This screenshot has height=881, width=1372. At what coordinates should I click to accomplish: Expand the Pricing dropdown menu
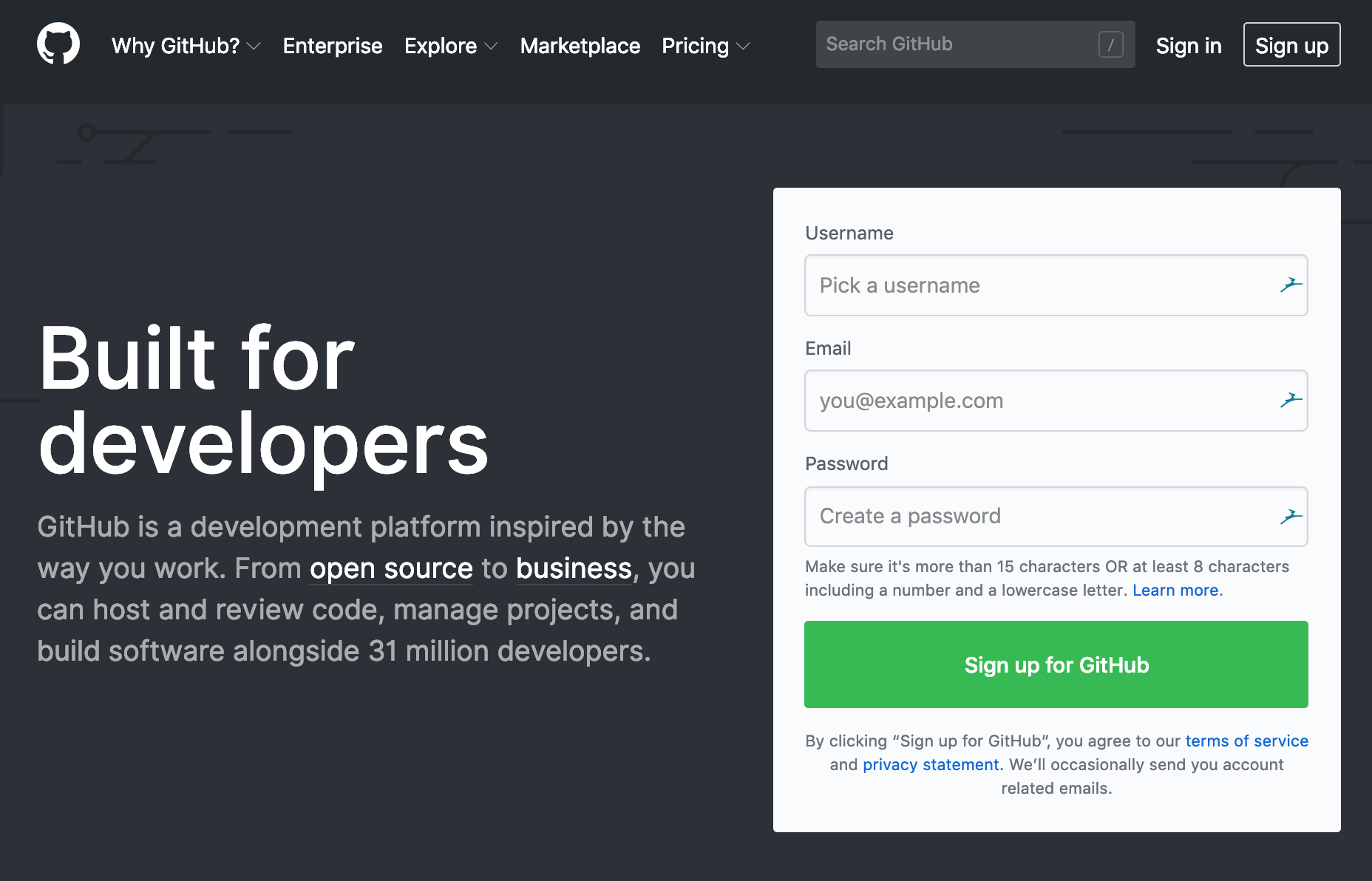point(705,46)
